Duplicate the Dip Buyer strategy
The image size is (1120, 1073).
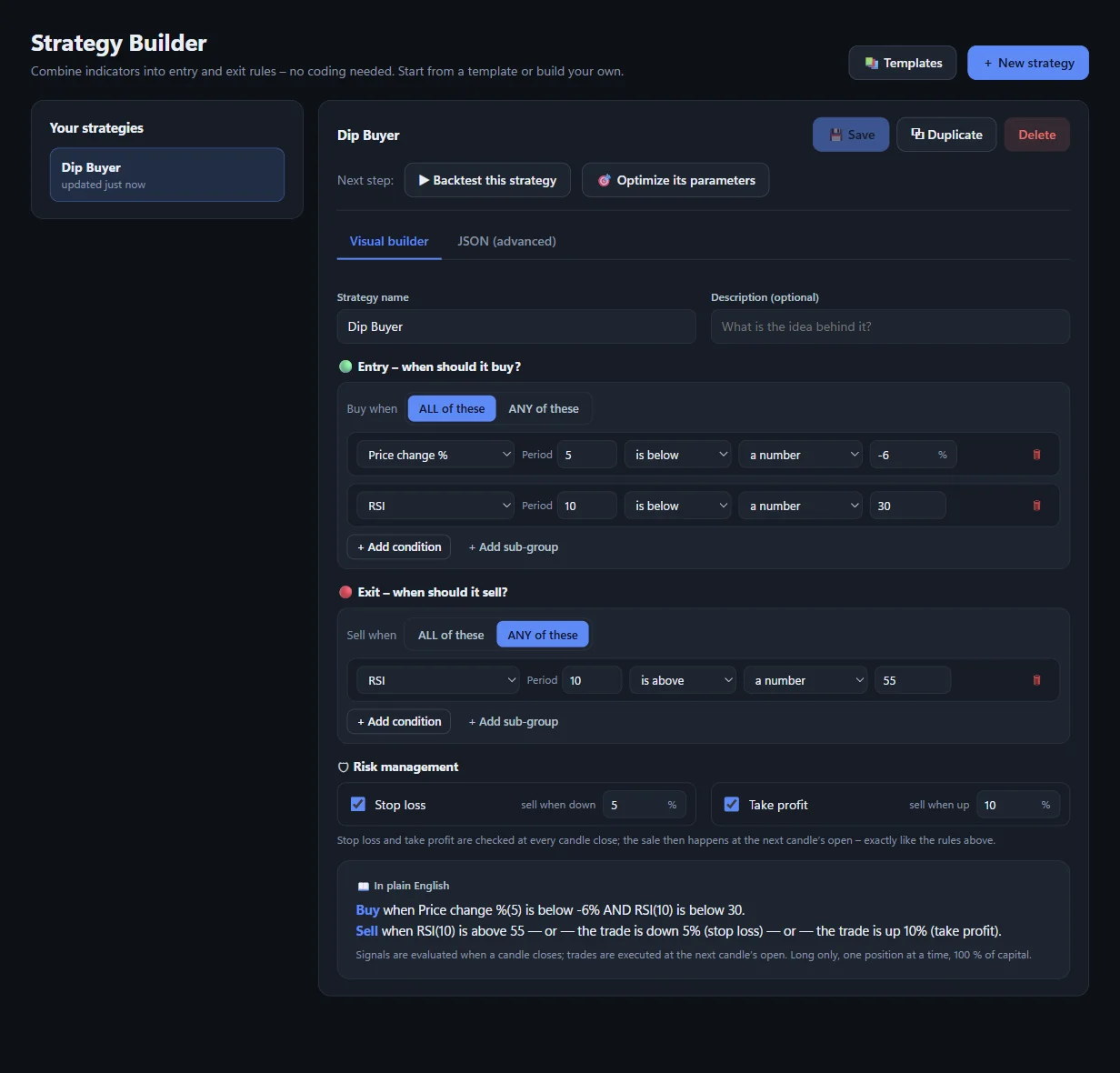tap(946, 135)
